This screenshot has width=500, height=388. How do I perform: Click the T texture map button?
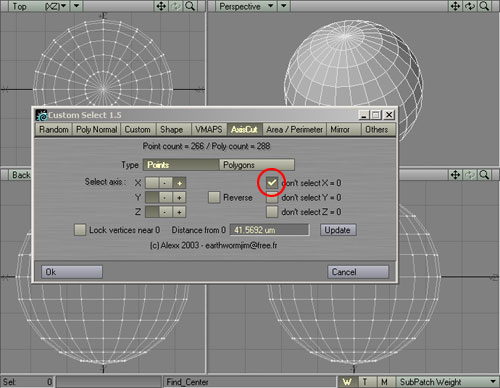pos(366,382)
